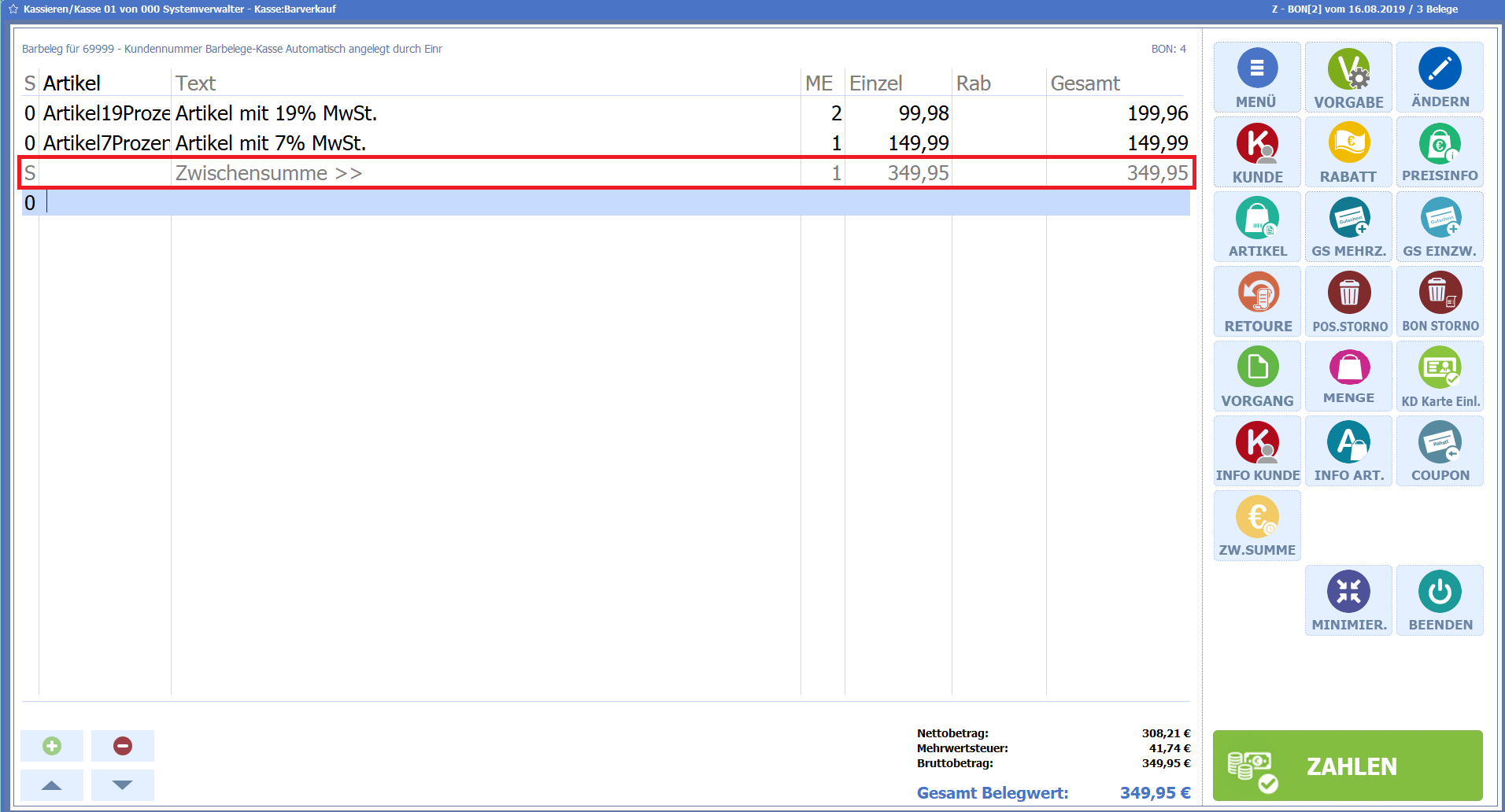Start a RETOURE return
The height and width of the screenshot is (812, 1505).
pyautogui.click(x=1257, y=301)
